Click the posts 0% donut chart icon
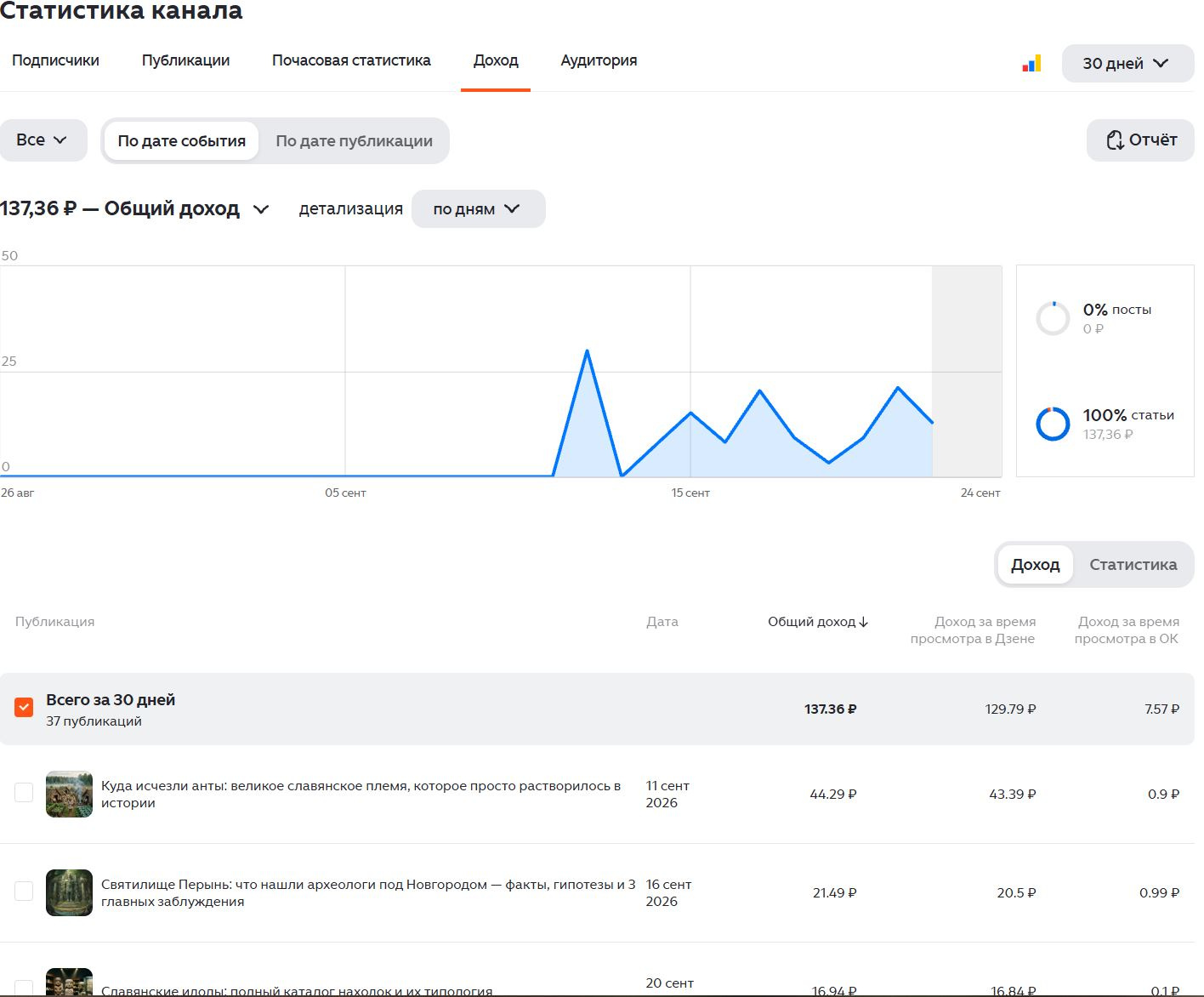 (x=1053, y=318)
